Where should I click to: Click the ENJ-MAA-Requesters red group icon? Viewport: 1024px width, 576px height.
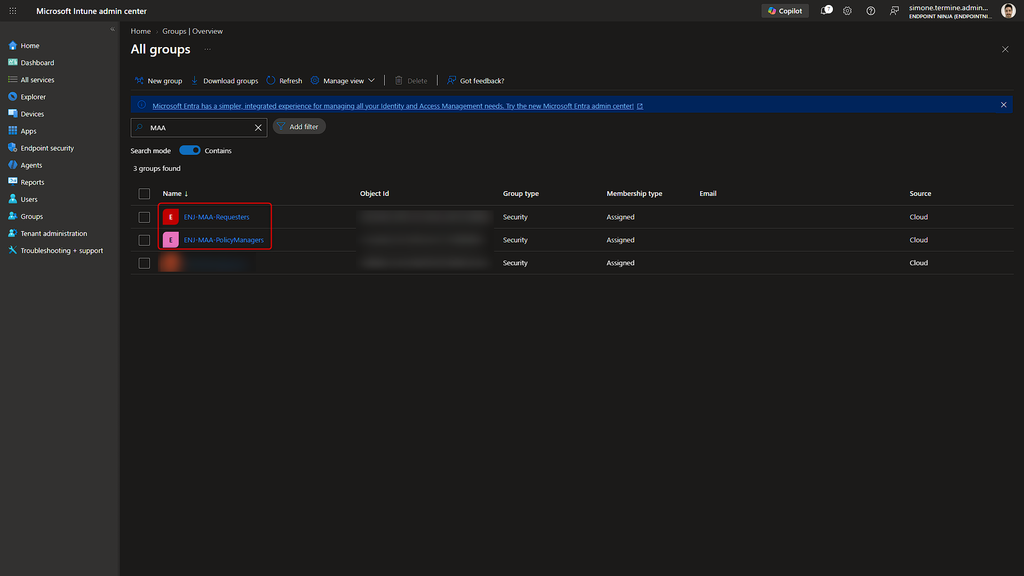click(x=170, y=217)
